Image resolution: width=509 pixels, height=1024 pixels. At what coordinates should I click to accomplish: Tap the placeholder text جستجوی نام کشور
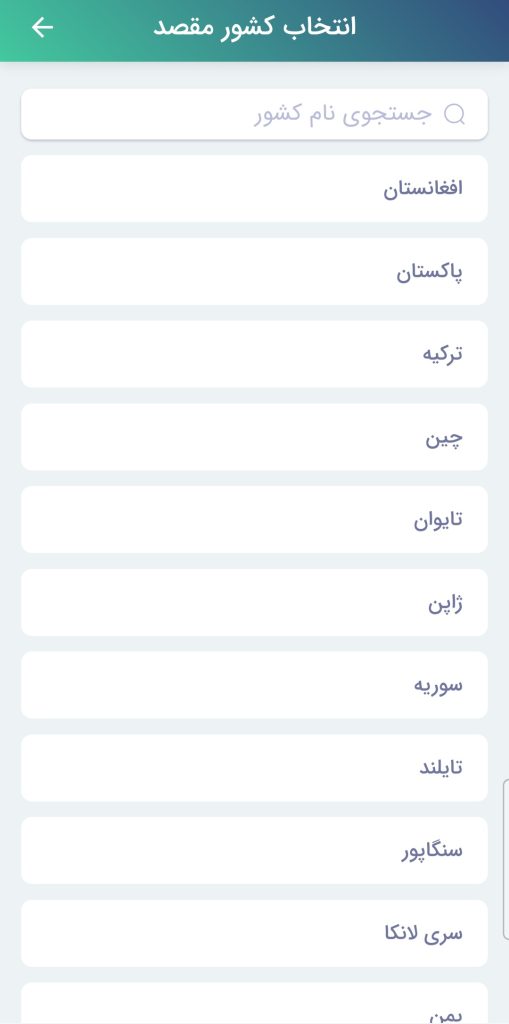tap(342, 114)
